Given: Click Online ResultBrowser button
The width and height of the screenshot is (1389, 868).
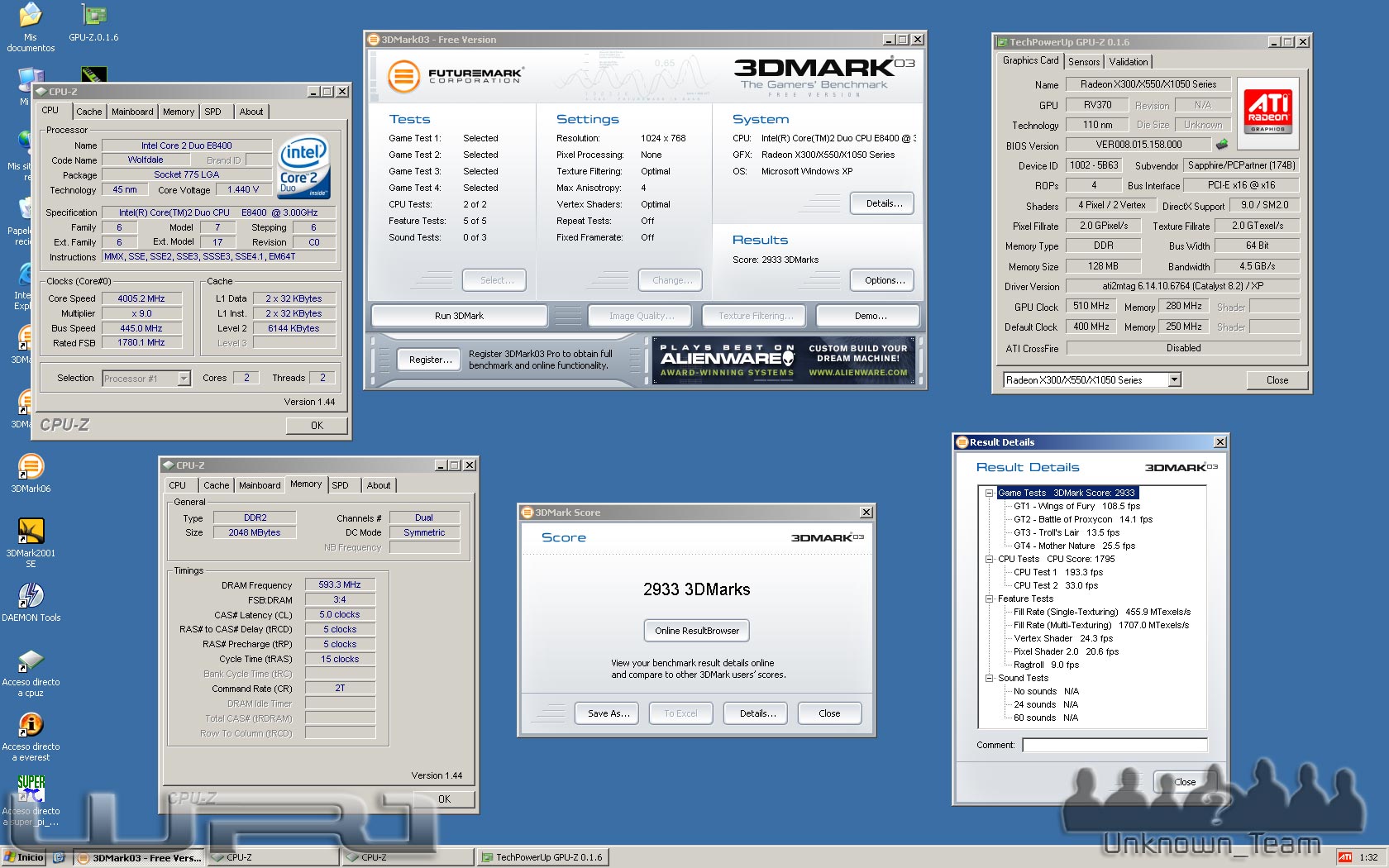Looking at the screenshot, I should 697,631.
